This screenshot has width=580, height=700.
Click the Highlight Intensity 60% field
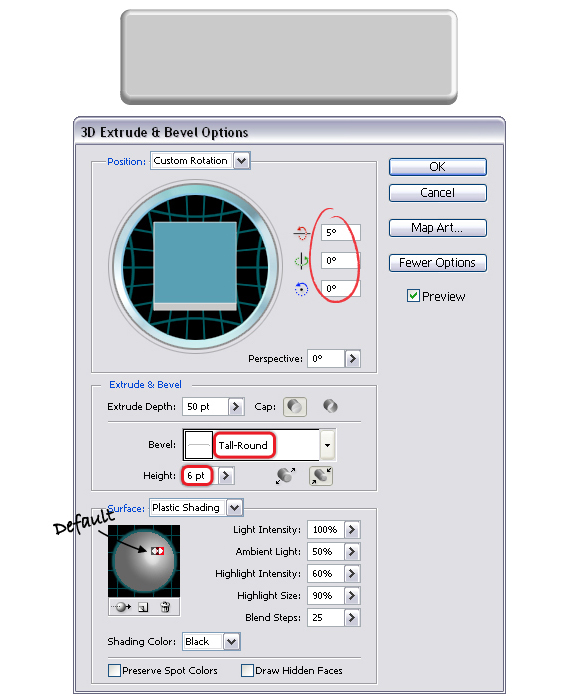tap(325, 574)
